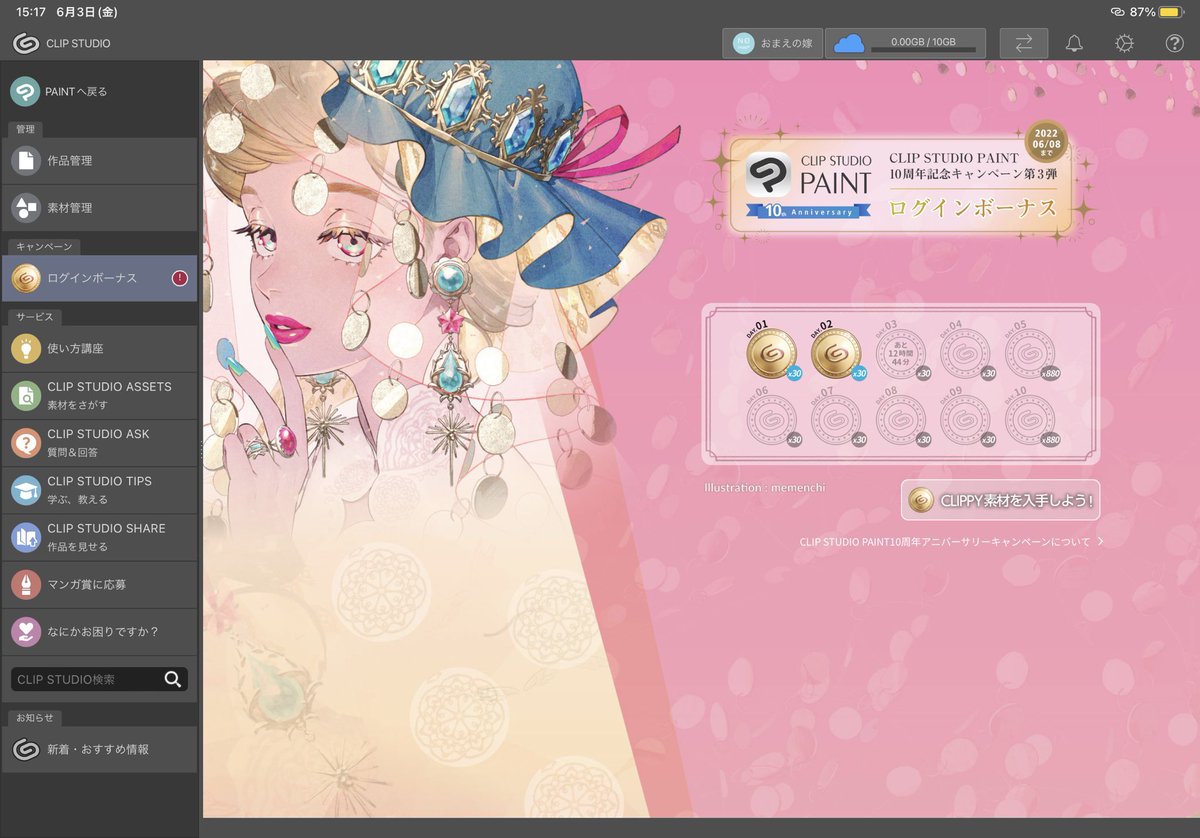This screenshot has width=1200, height=838.
Task: Click the DAY 01 gold coin
Action: 773,352
